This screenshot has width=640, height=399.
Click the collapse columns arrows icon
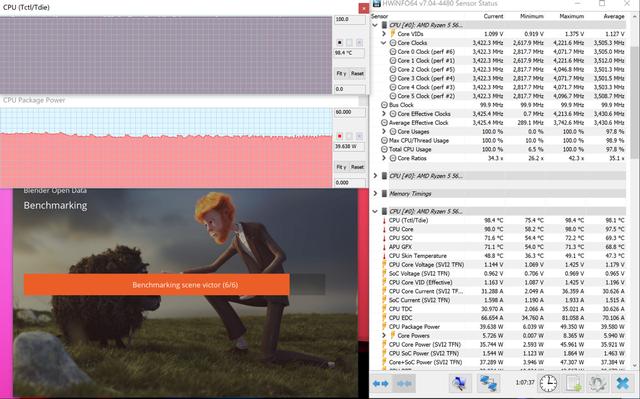pos(404,383)
